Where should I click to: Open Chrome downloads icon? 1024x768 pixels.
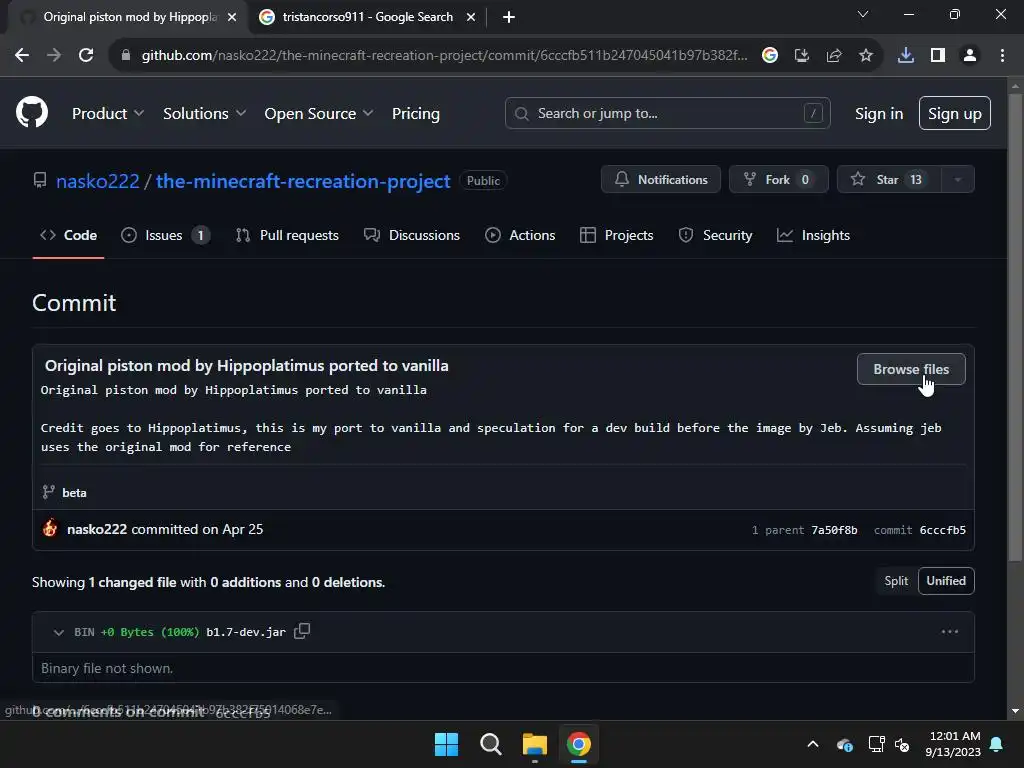click(906, 56)
